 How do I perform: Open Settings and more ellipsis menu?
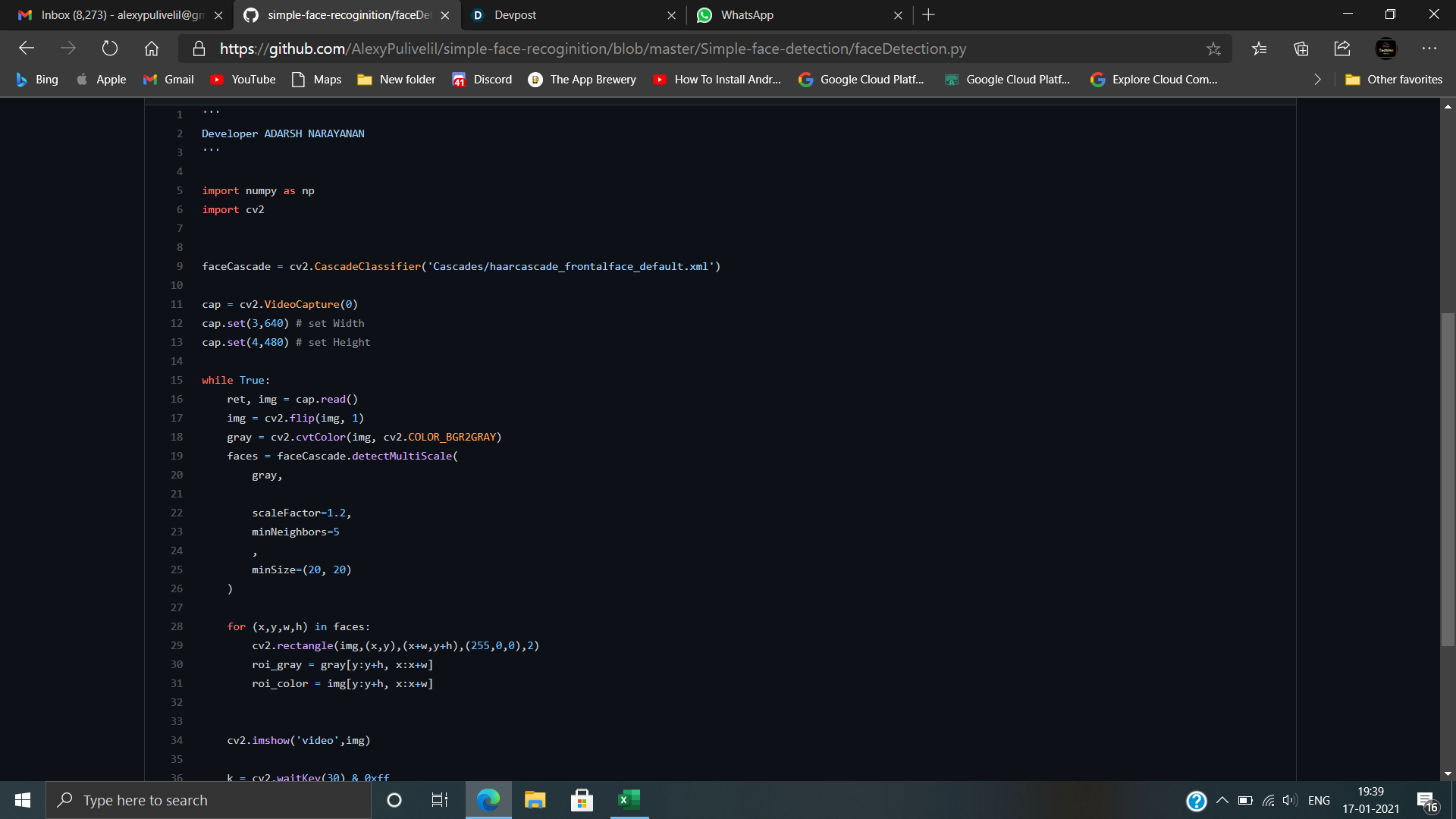(x=1429, y=49)
